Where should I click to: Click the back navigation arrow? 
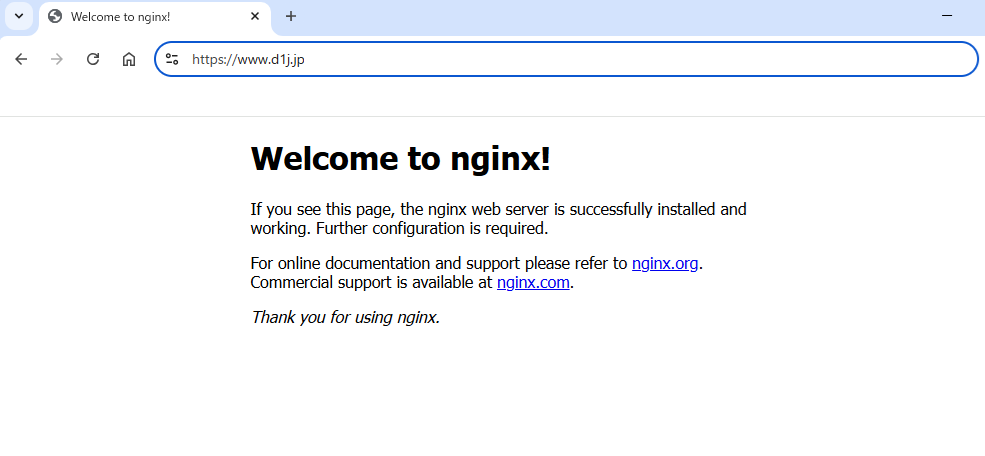(x=21, y=59)
